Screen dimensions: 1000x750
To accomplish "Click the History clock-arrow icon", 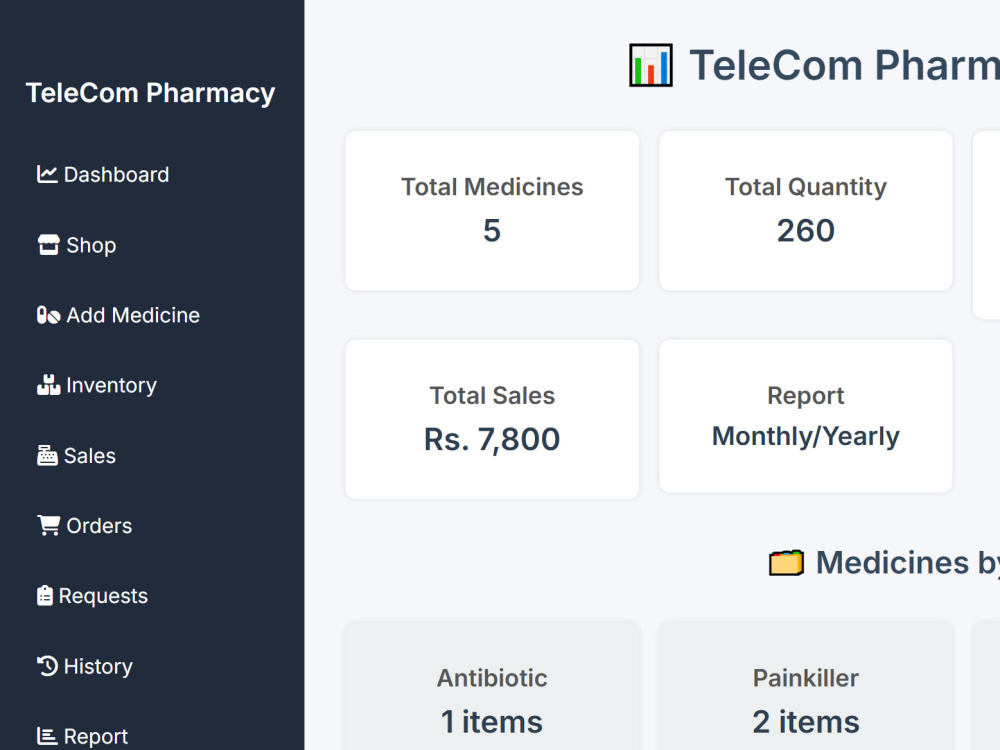I will point(47,666).
